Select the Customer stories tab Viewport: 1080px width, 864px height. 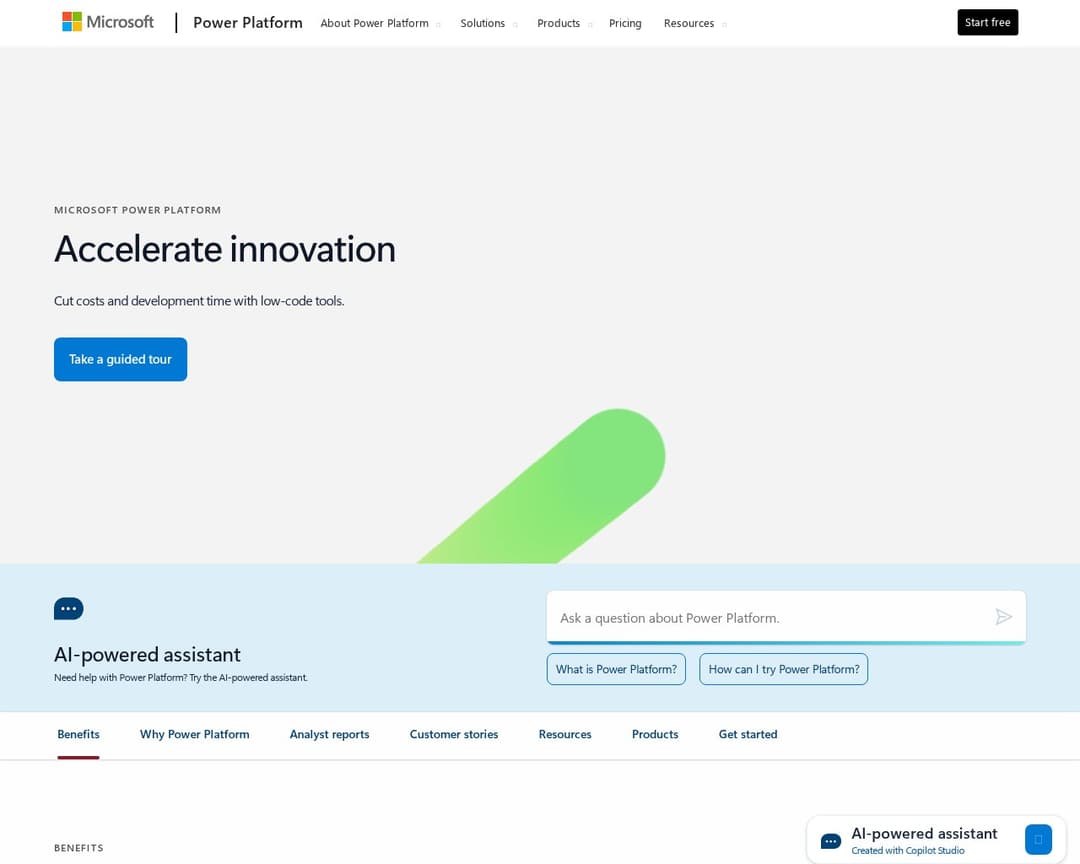pyautogui.click(x=454, y=734)
